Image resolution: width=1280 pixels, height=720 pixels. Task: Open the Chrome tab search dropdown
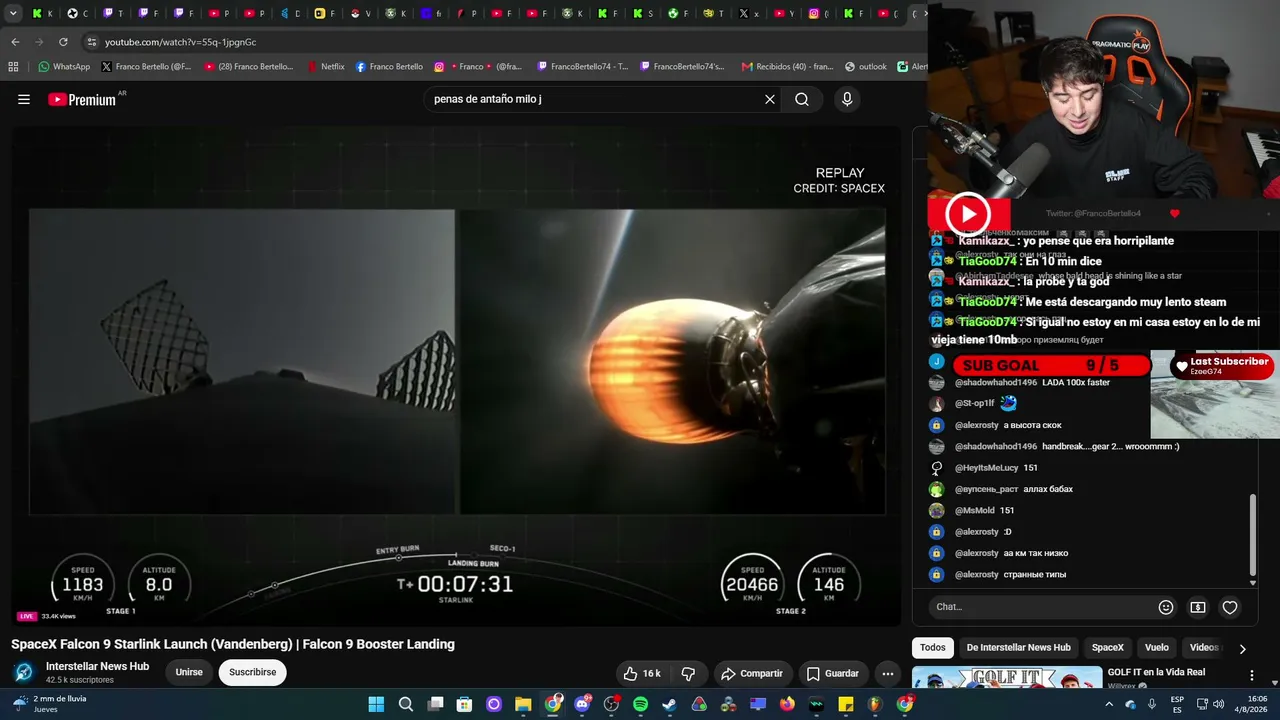click(x=13, y=14)
